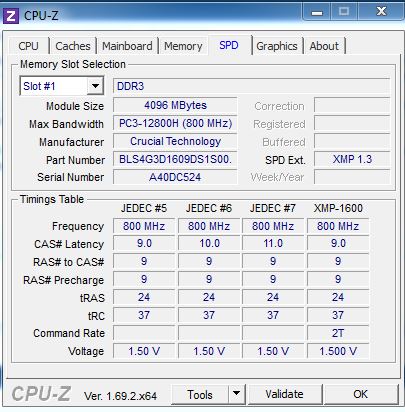The width and height of the screenshot is (405, 412).
Task: Switch to the CPU tab
Action: [28, 46]
